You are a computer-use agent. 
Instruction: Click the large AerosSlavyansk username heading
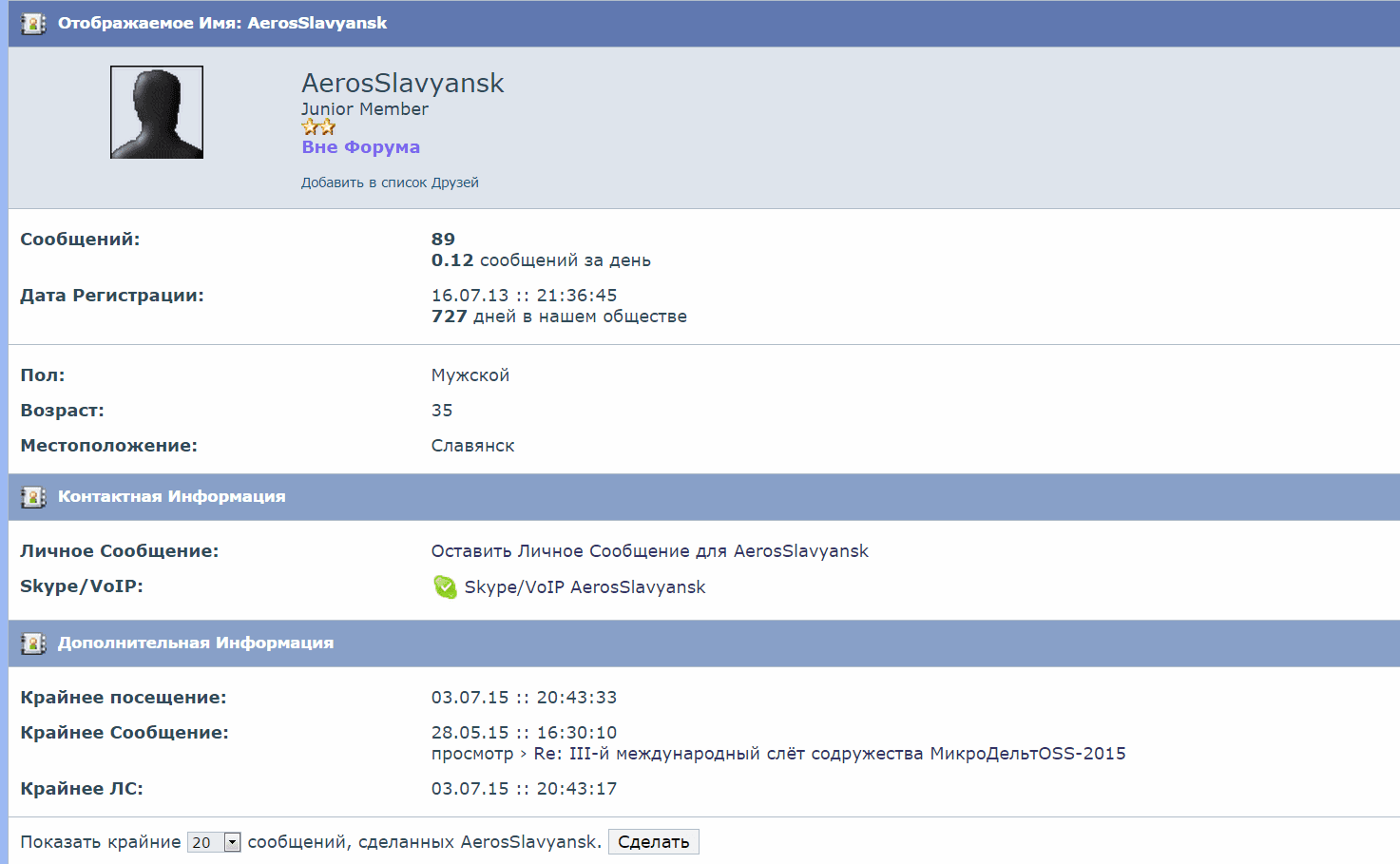point(402,84)
